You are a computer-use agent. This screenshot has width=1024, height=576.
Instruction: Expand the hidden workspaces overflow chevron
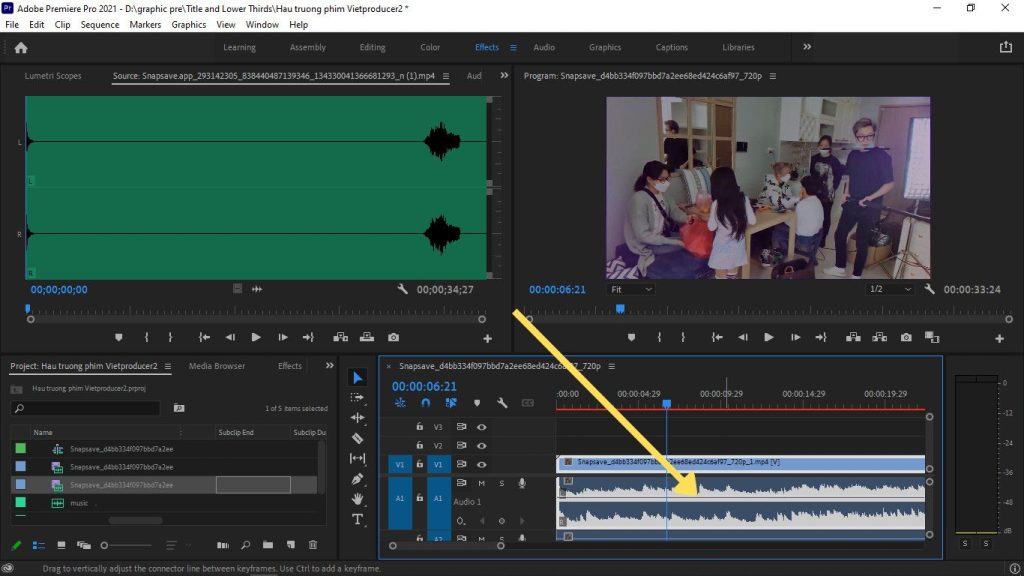(807, 47)
